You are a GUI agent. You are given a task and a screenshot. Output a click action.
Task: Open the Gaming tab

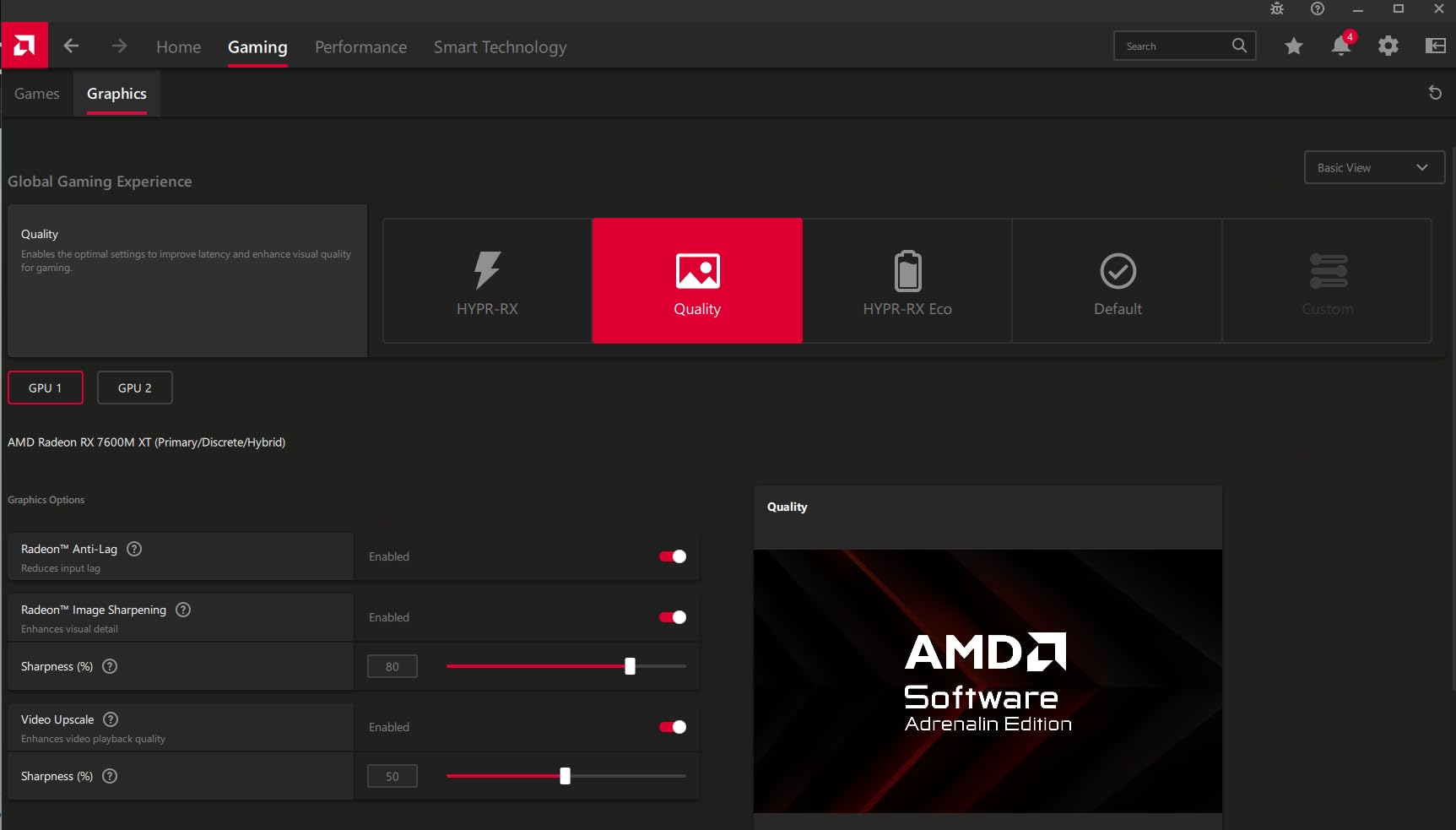(257, 47)
